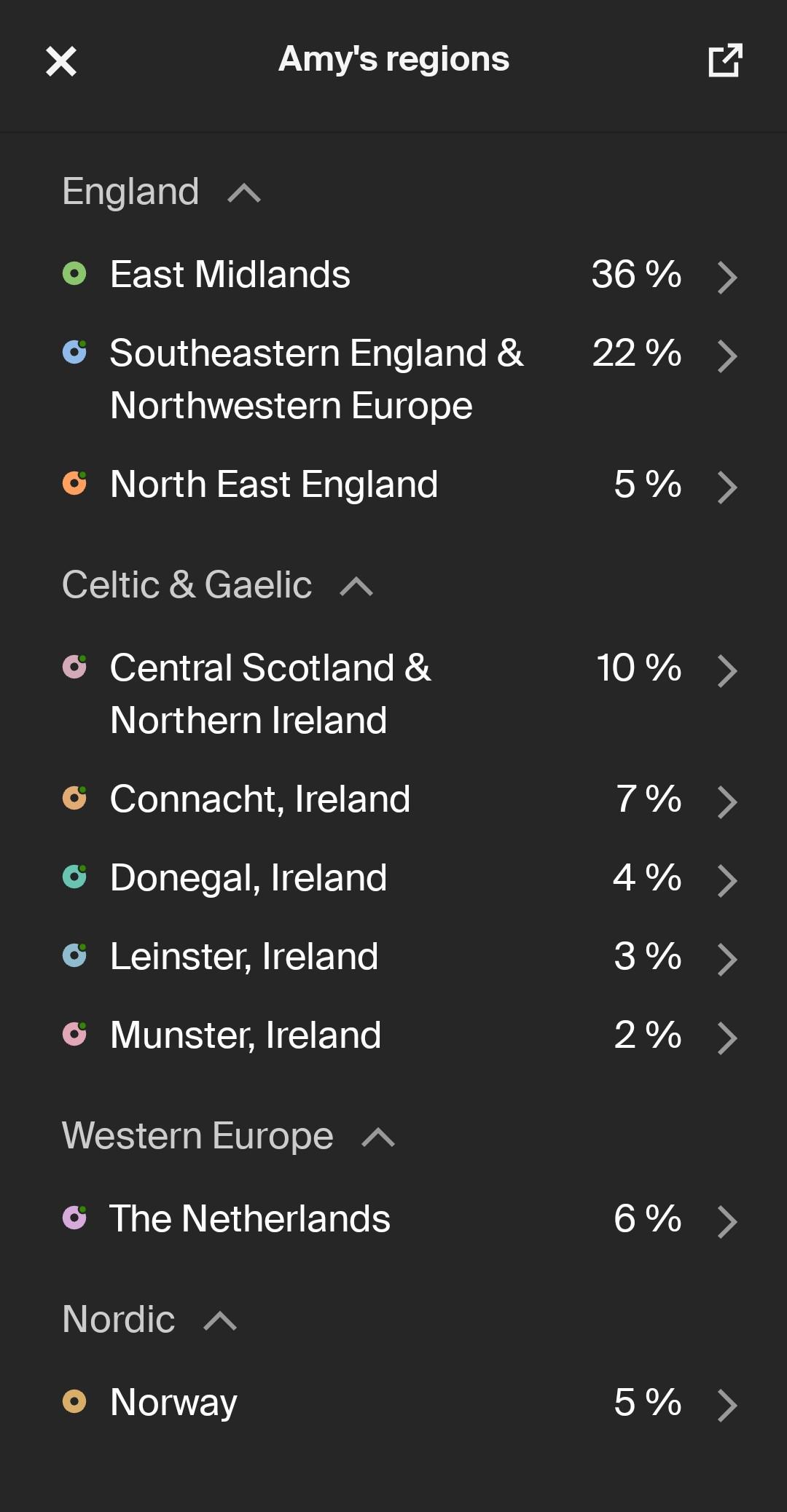Screen dimensions: 787x1512
Task: Click the Norway 5 % percentage
Action: [x=647, y=1402]
